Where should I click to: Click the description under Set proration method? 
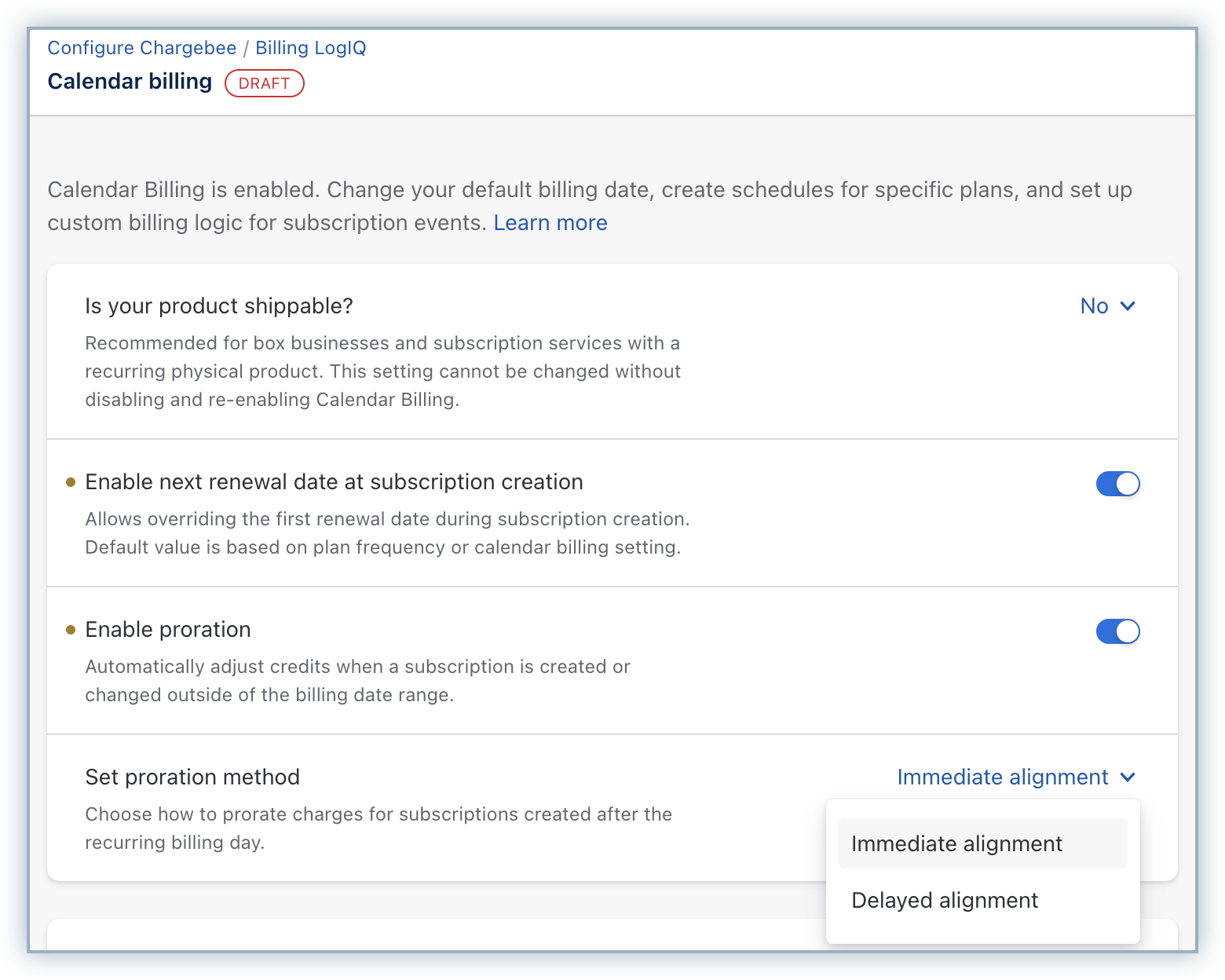(378, 828)
